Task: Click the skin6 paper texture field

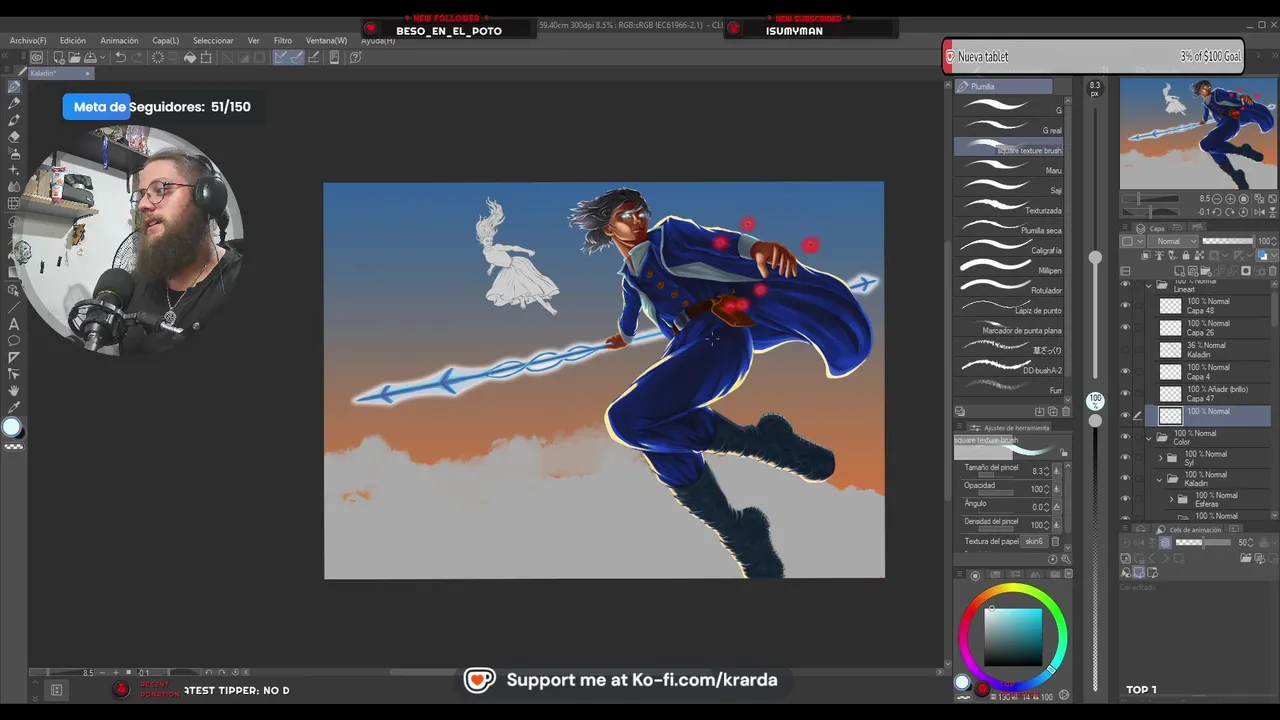Action: coord(1034,541)
